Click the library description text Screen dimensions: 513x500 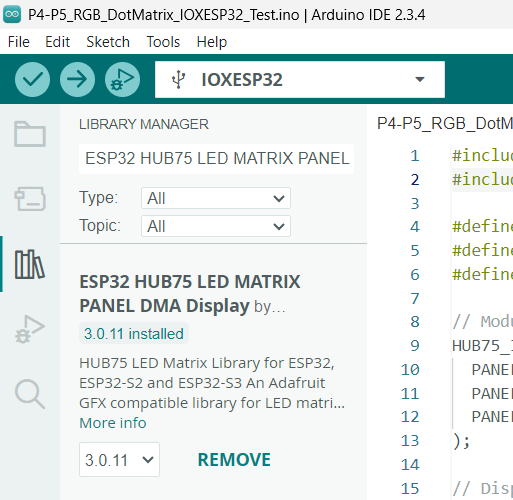pos(212,383)
